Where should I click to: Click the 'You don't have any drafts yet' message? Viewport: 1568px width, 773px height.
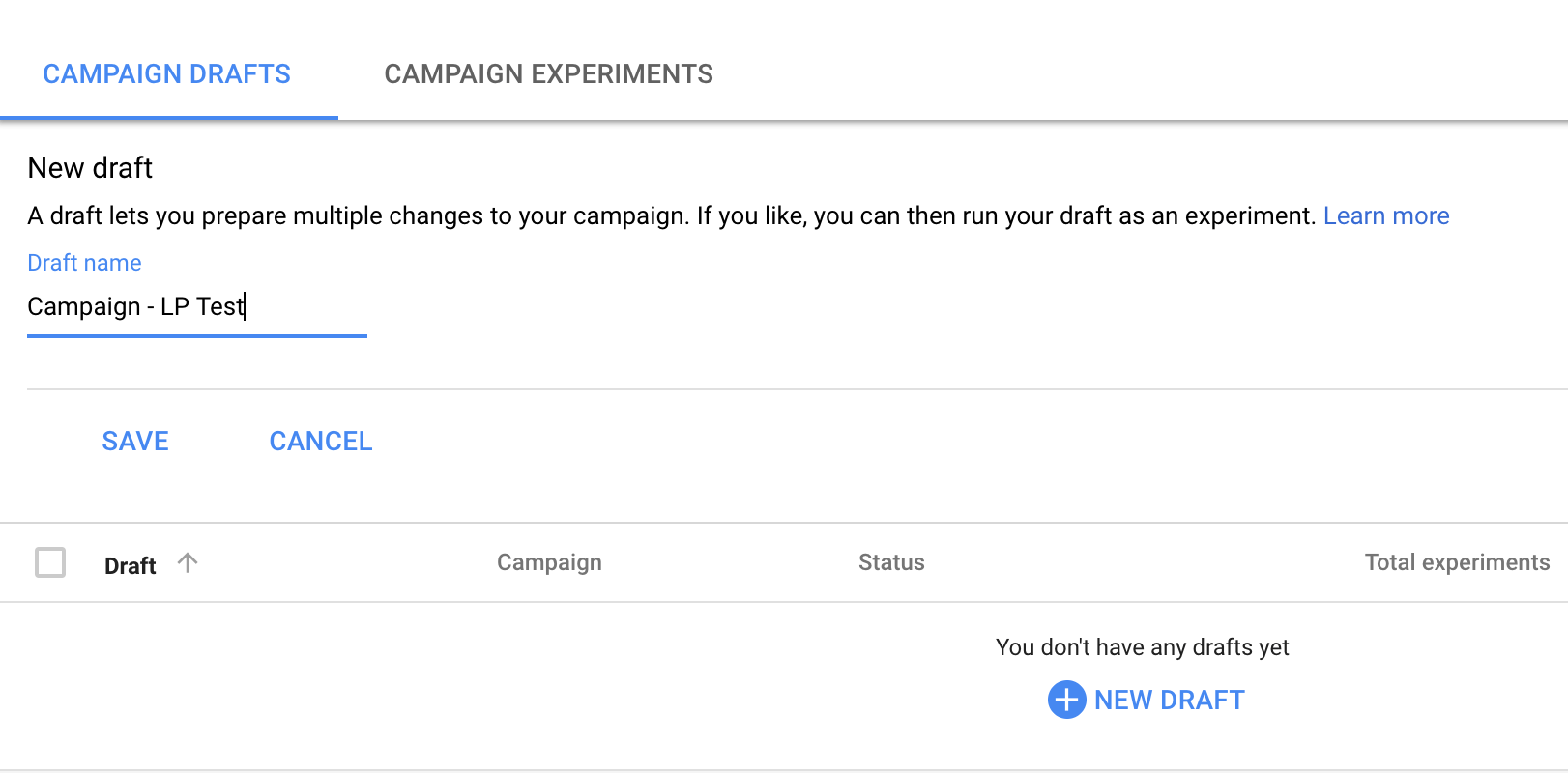[x=1141, y=646]
